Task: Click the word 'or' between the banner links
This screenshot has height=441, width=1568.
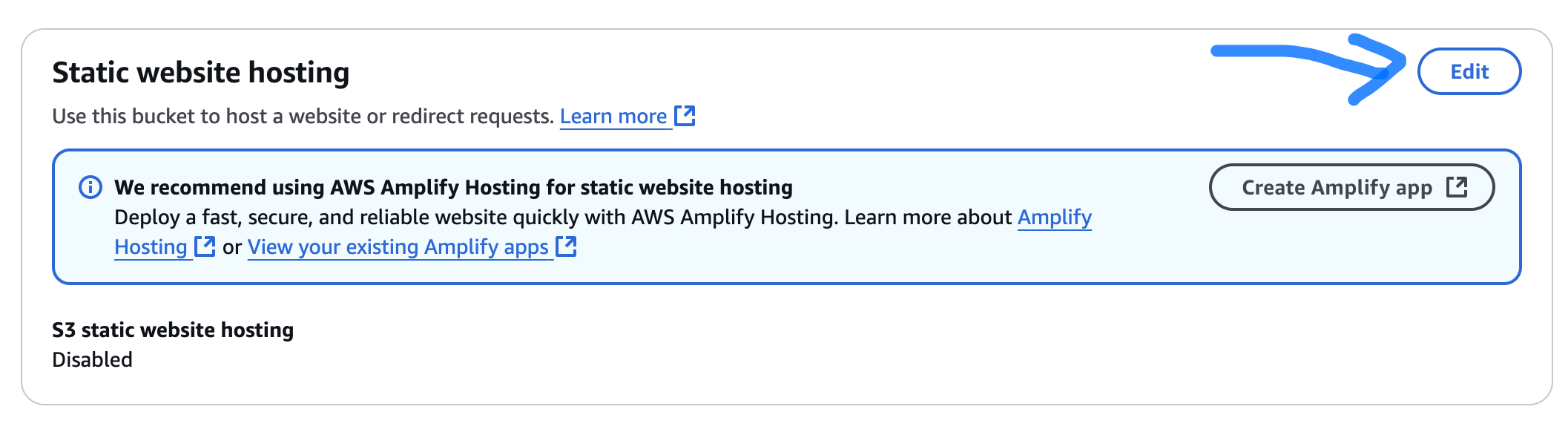Action: point(232,247)
